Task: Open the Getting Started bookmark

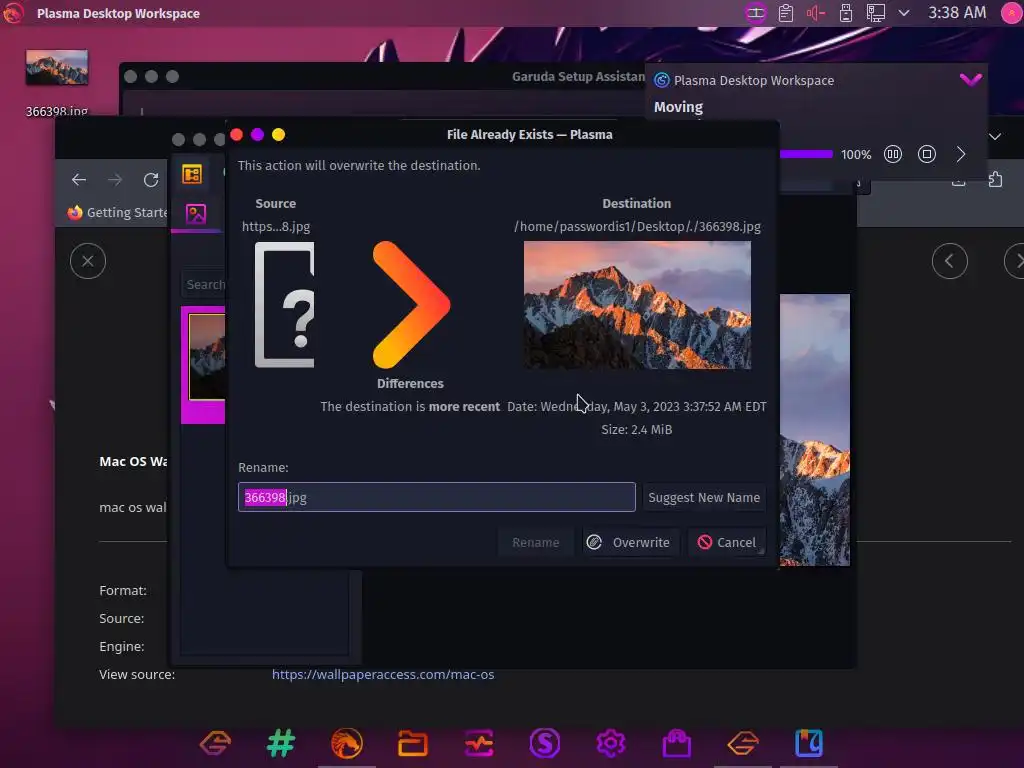Action: click(x=118, y=212)
